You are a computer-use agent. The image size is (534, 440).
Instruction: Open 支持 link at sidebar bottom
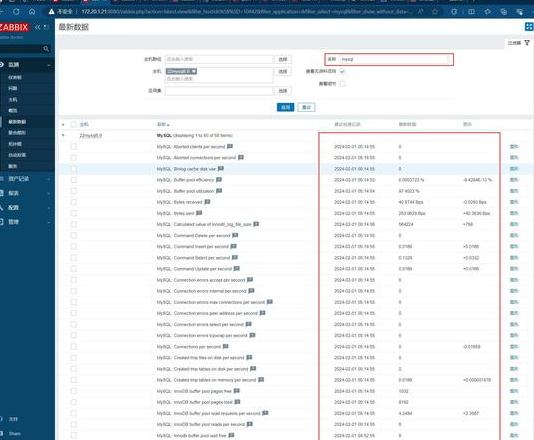(13, 419)
